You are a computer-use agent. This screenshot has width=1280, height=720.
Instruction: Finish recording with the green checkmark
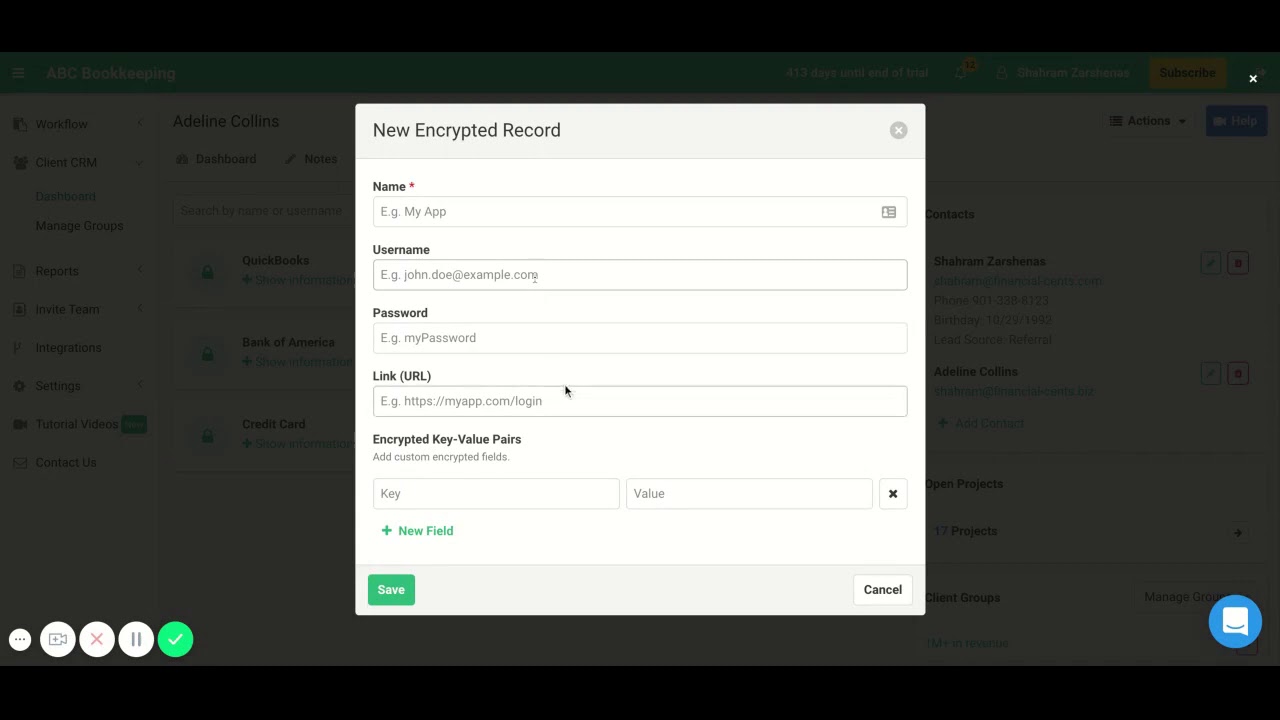point(175,640)
